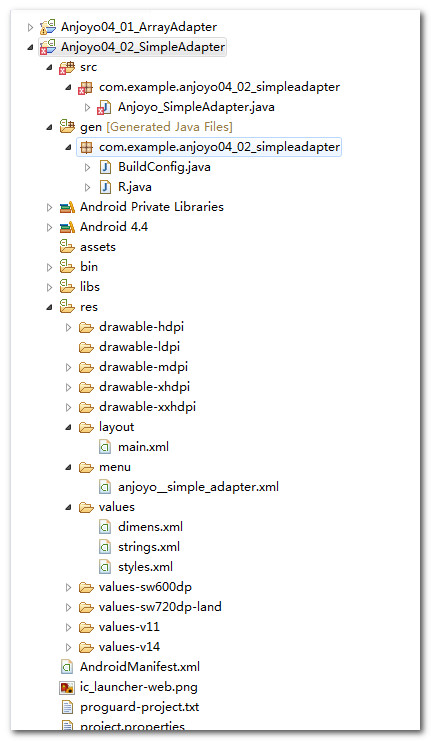Click the gen generated files folder icon
The height and width of the screenshot is (741, 431).
tap(67, 127)
